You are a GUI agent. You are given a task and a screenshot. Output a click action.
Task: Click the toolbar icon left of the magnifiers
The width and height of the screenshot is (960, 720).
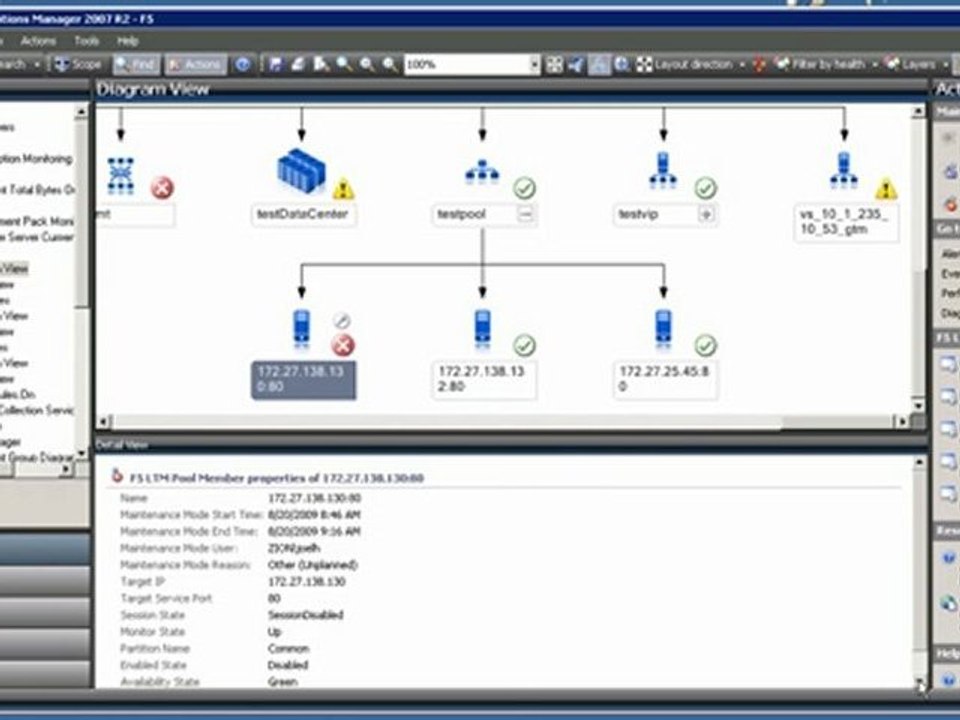[321, 64]
